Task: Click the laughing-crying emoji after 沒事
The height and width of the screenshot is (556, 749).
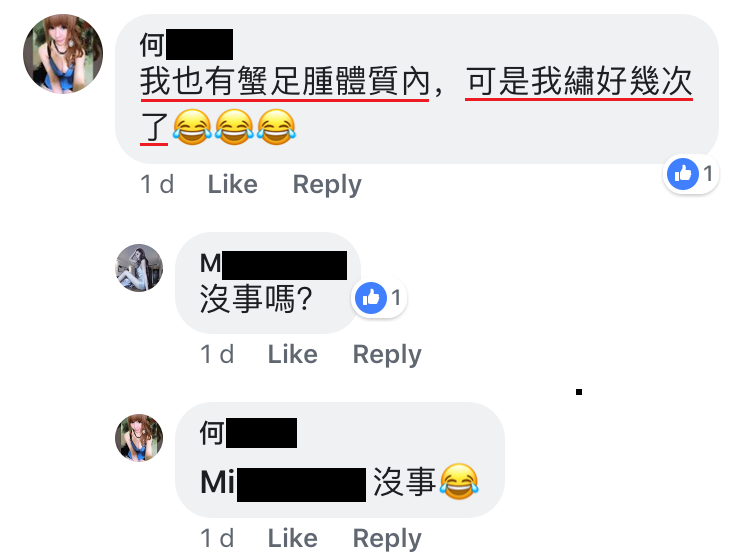Action: pos(459,481)
